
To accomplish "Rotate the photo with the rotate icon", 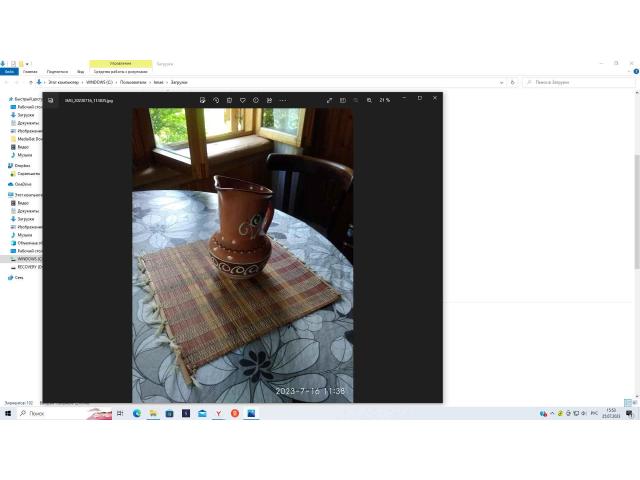I will click(x=216, y=100).
